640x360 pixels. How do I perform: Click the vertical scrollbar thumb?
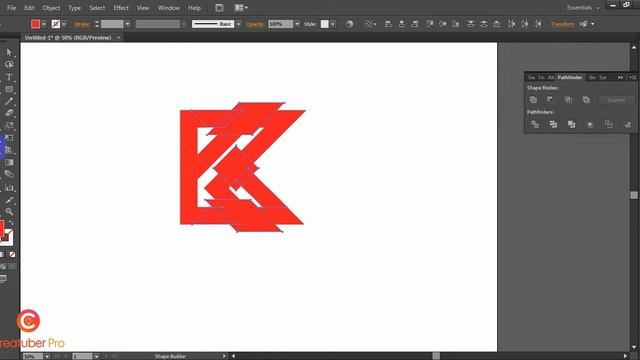click(x=634, y=195)
